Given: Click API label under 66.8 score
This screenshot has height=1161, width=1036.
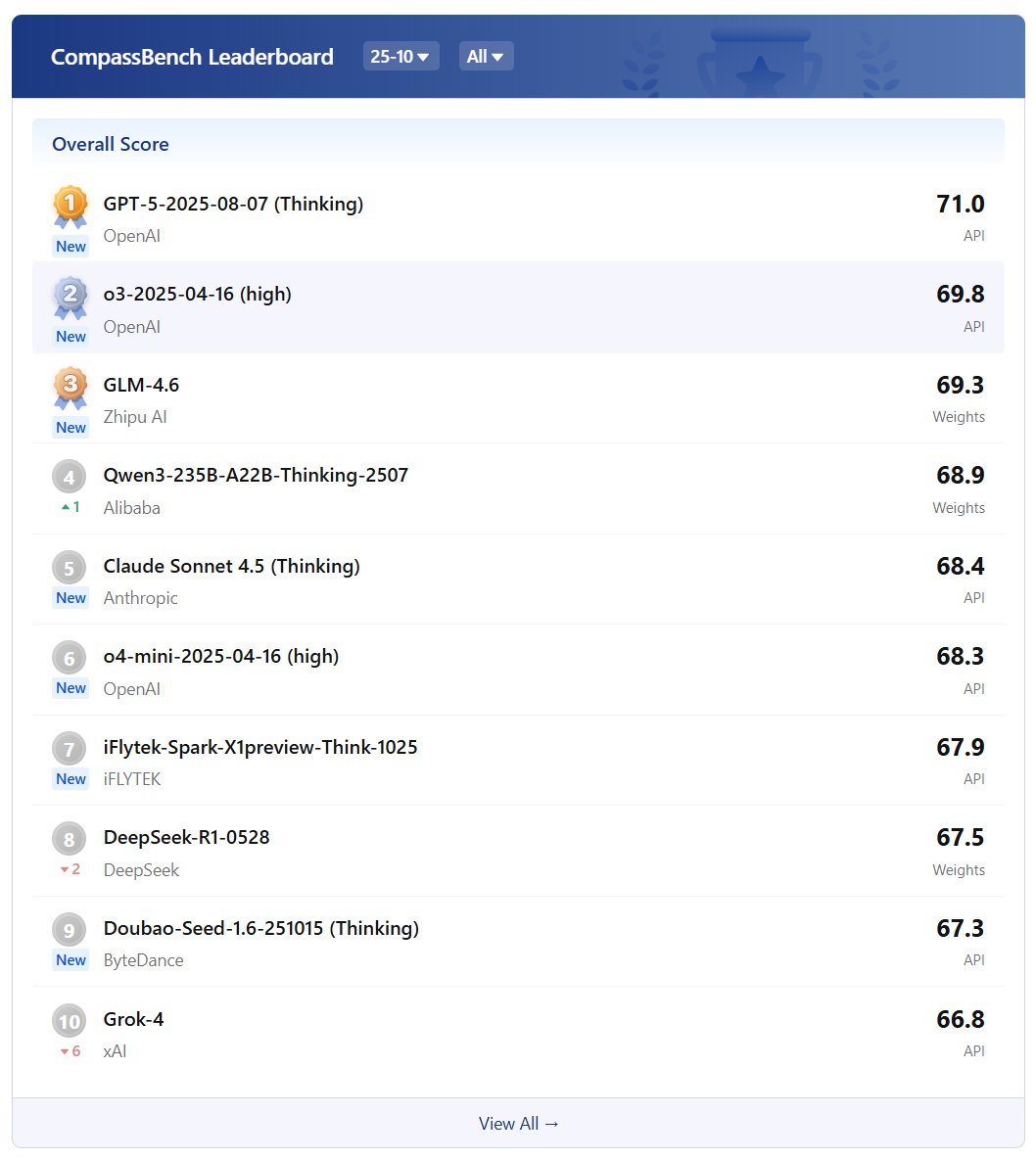Looking at the screenshot, I should point(973,1051).
